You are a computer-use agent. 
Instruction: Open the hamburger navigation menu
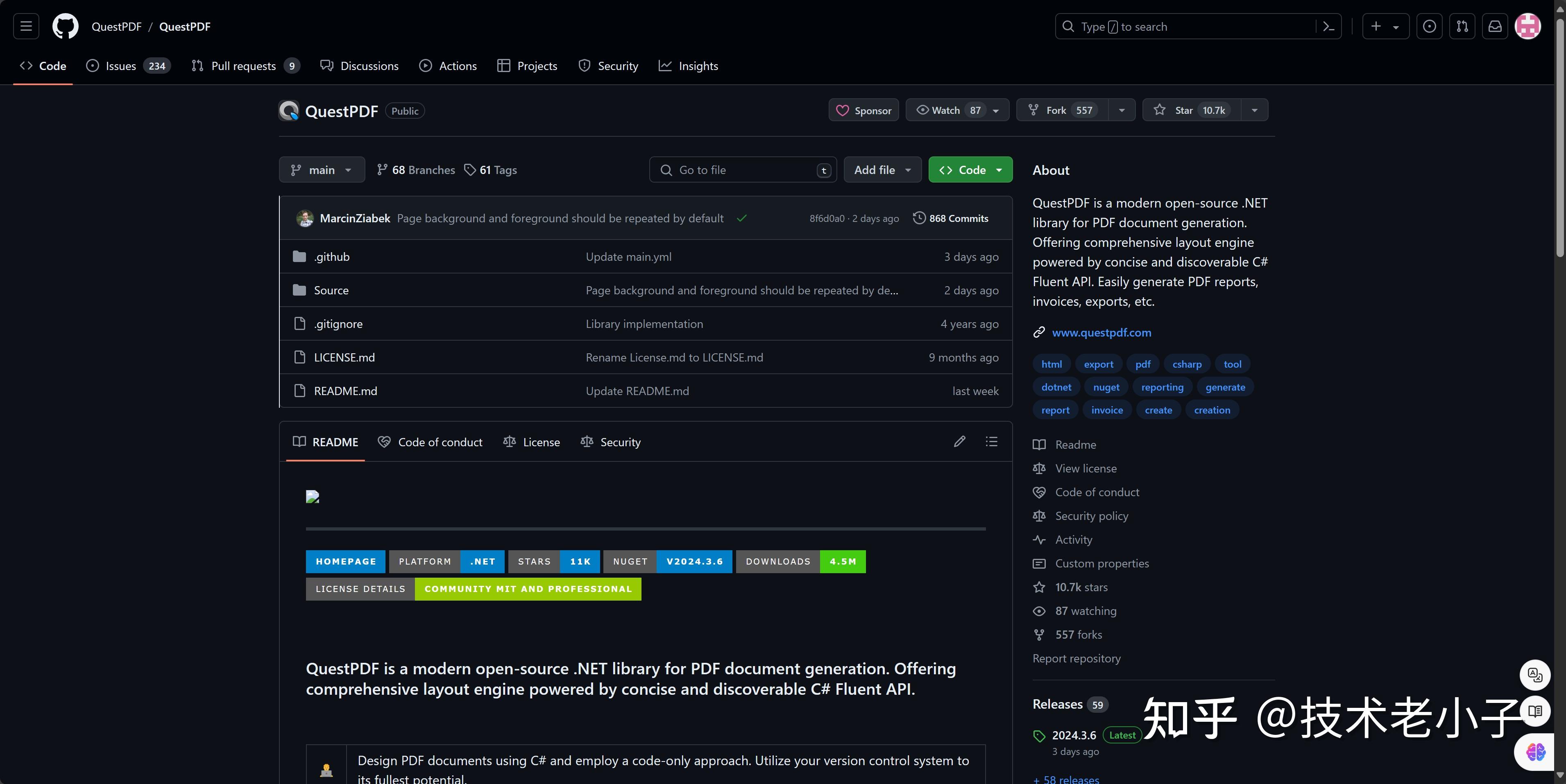tap(26, 26)
